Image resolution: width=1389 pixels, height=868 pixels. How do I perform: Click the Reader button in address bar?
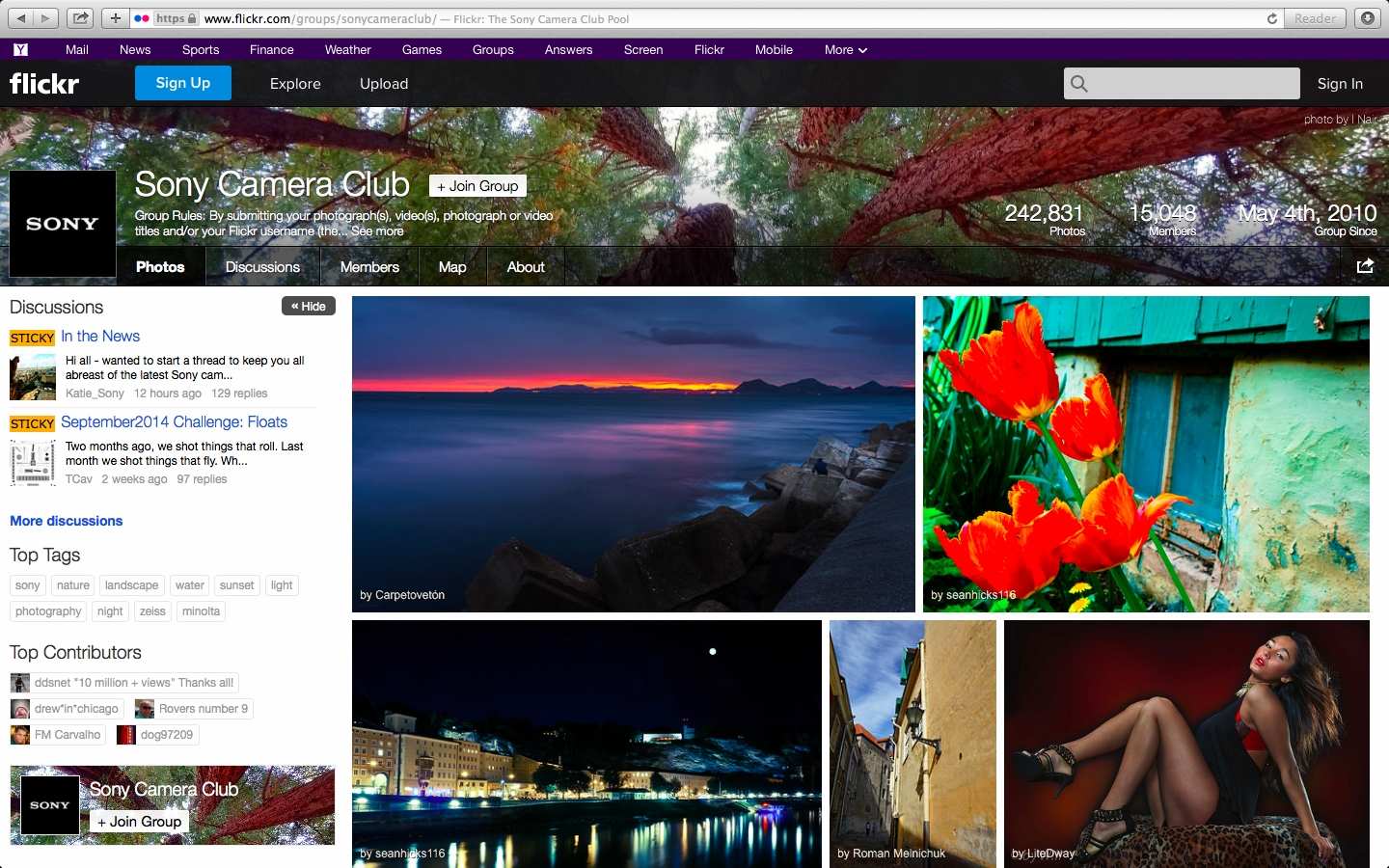click(x=1316, y=18)
